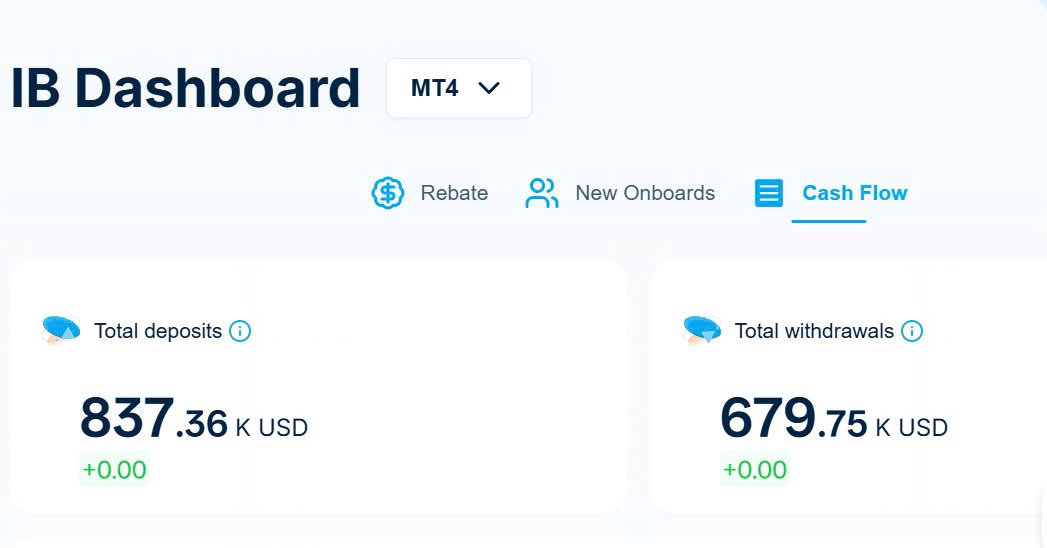This screenshot has width=1047, height=548.
Task: Click the Cash Flow list icon
Action: tap(768, 193)
